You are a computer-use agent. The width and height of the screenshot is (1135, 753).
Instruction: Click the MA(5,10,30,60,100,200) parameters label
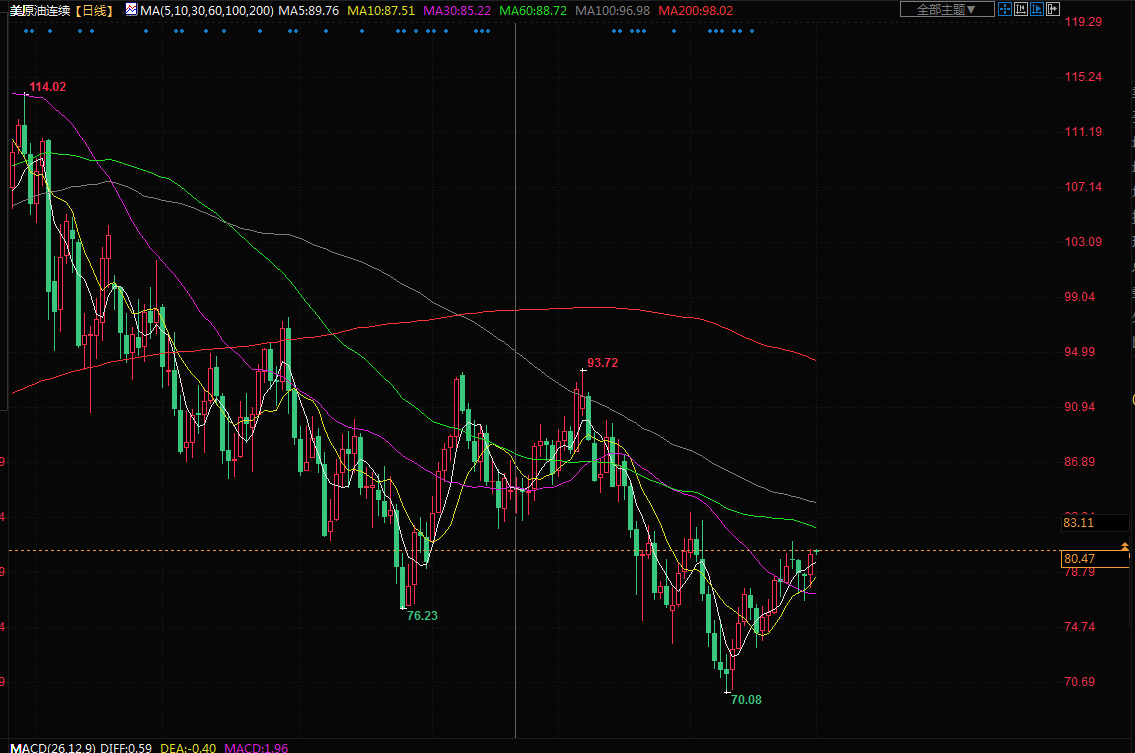(207, 9)
